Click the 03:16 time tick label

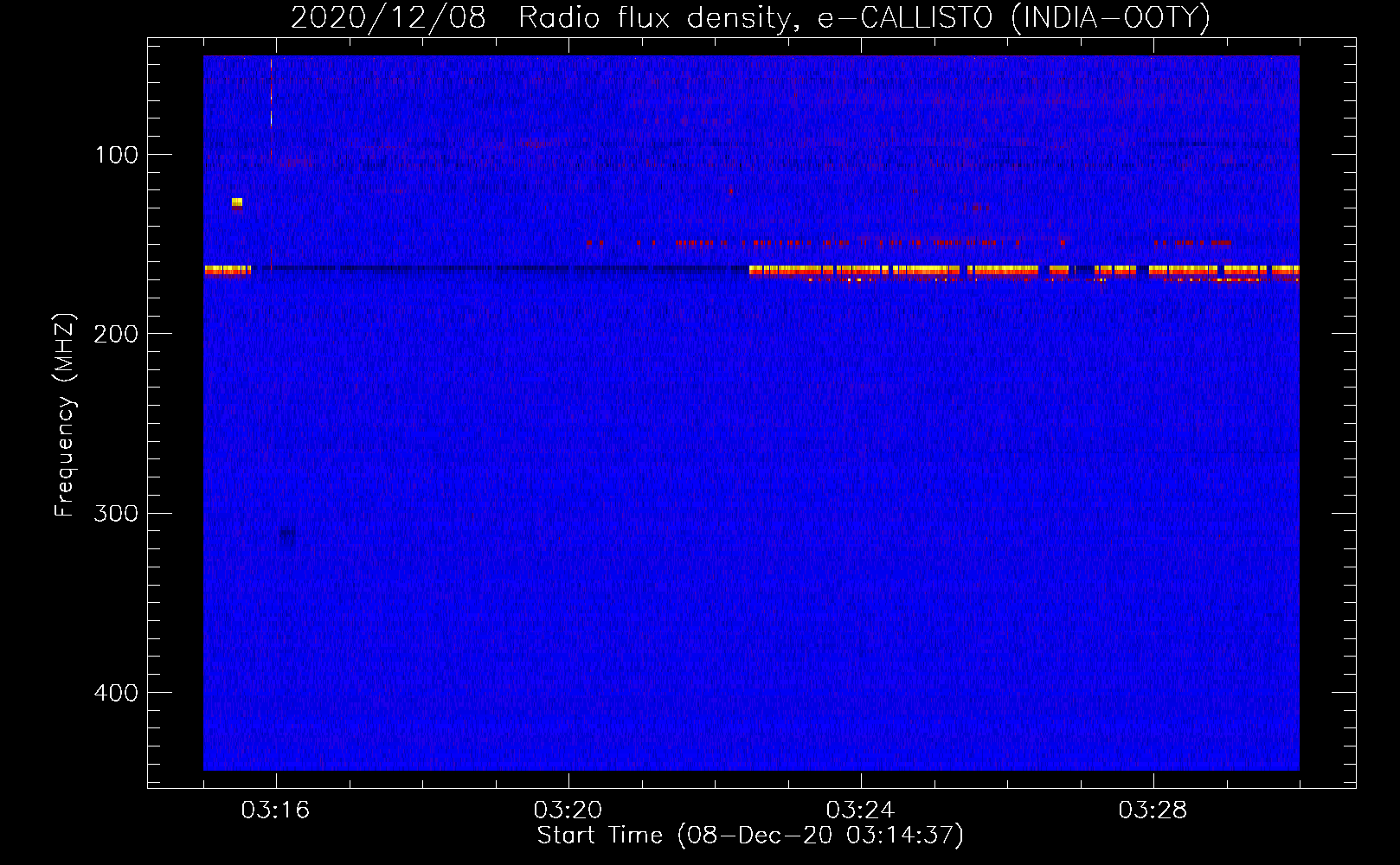(275, 811)
